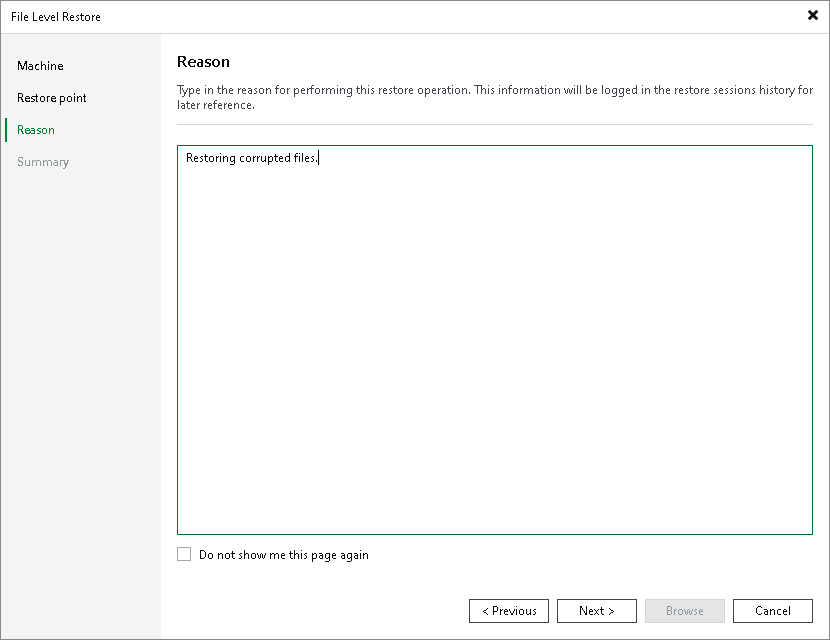The height and width of the screenshot is (640, 830).
Task: Jump to the Summary step
Action: click(43, 162)
